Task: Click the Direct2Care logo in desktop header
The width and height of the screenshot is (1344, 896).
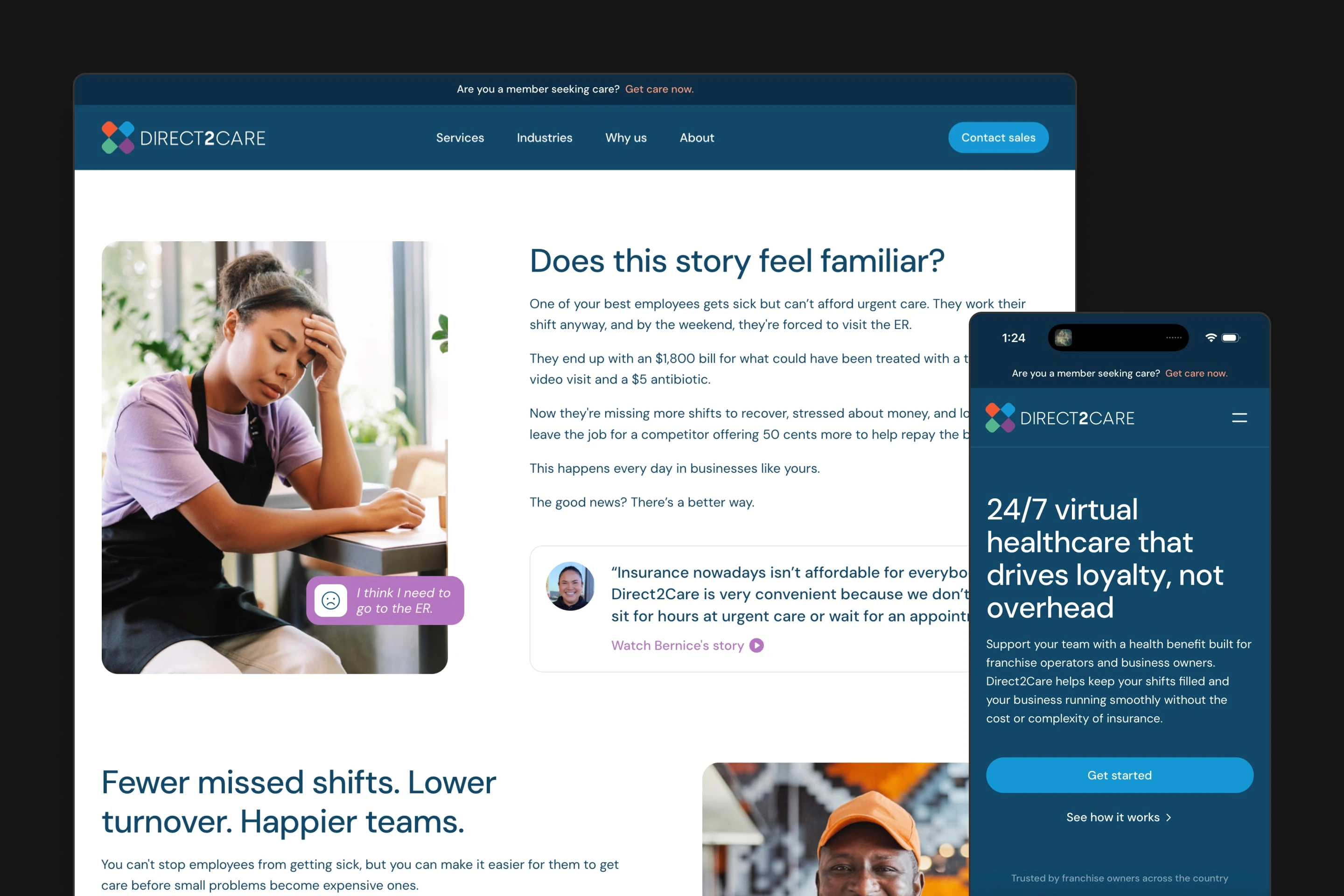Action: point(183,138)
